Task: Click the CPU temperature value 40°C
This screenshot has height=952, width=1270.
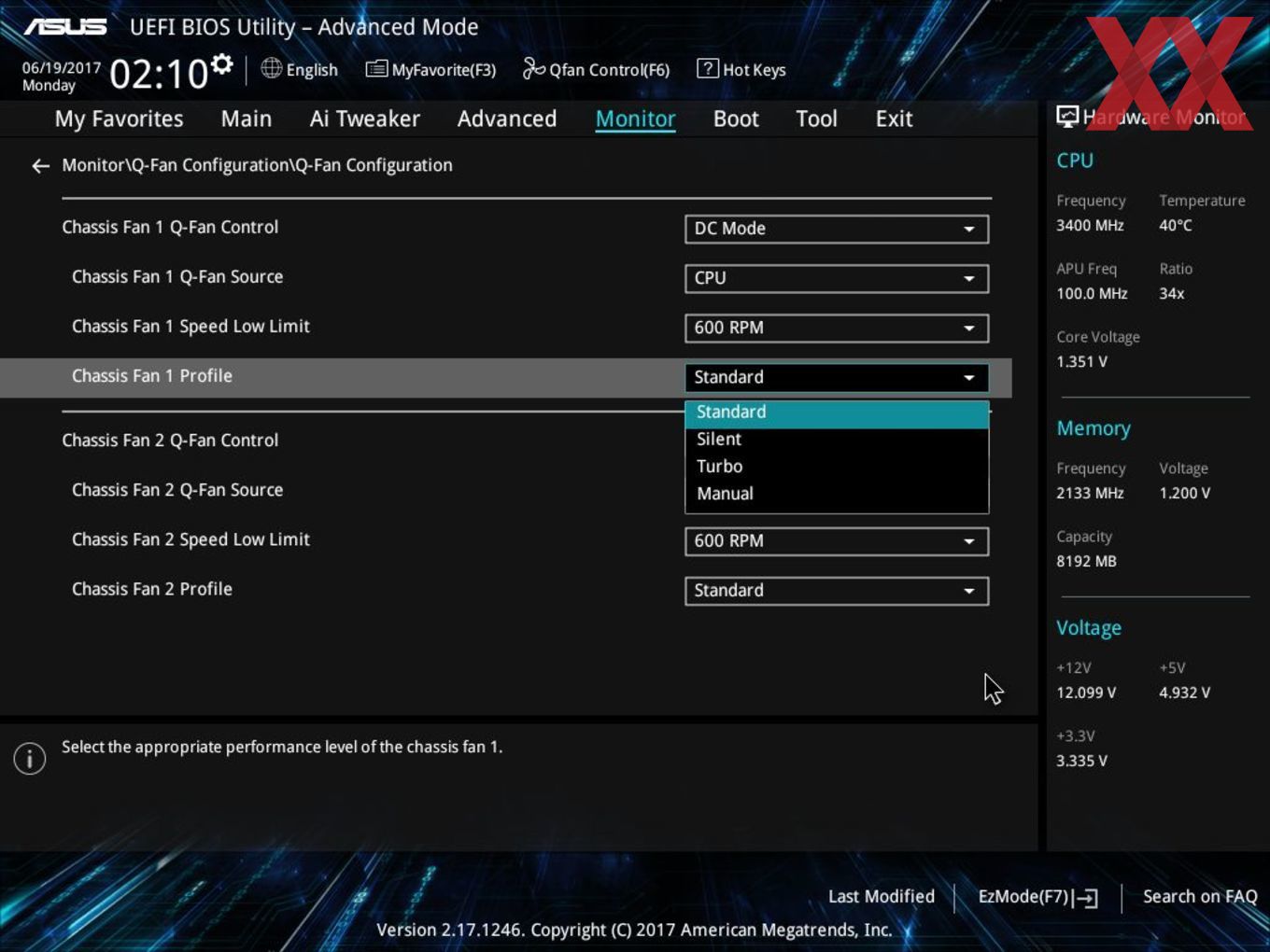Action: pos(1176,226)
